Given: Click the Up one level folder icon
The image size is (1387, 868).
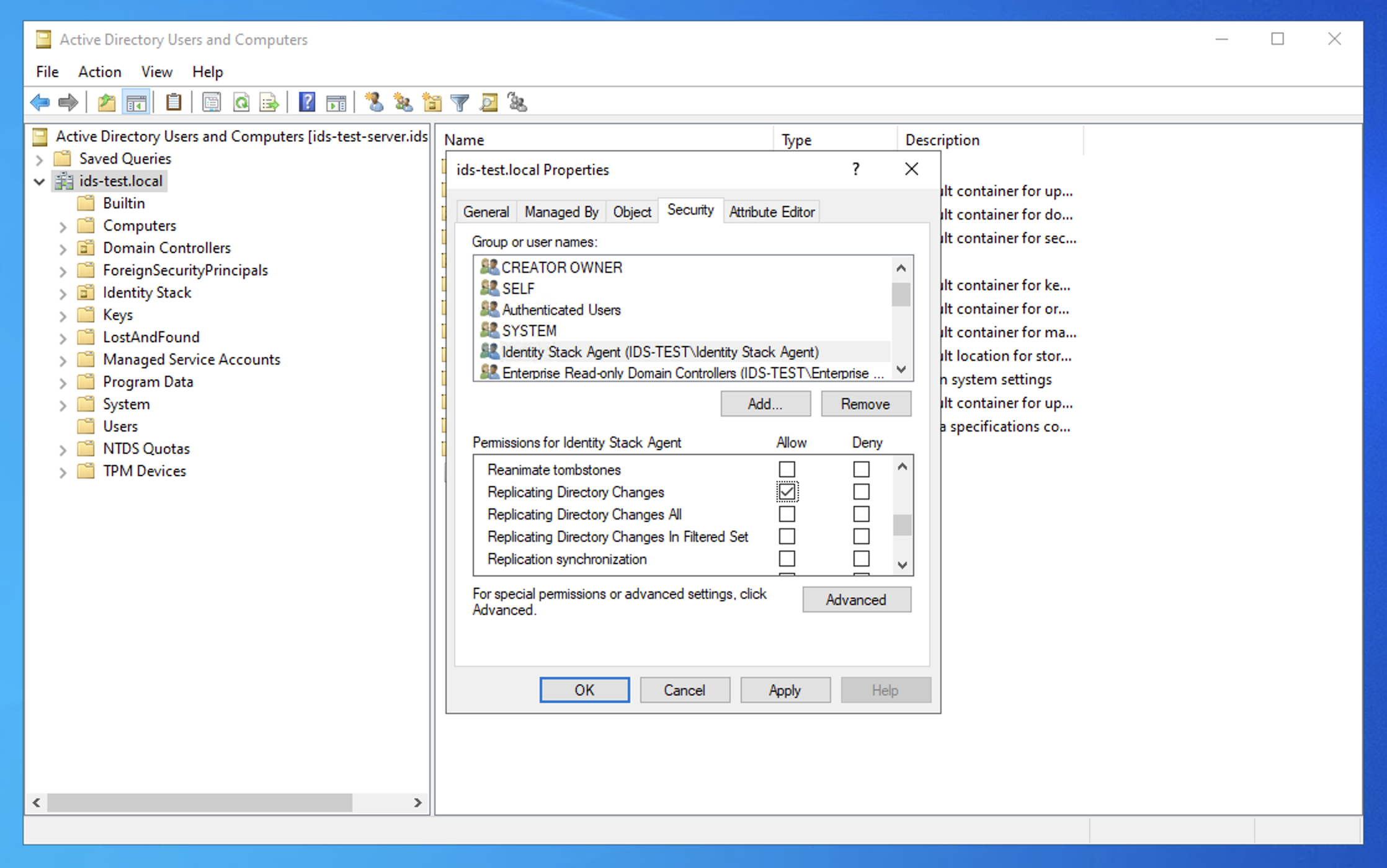Looking at the screenshot, I should [107, 102].
